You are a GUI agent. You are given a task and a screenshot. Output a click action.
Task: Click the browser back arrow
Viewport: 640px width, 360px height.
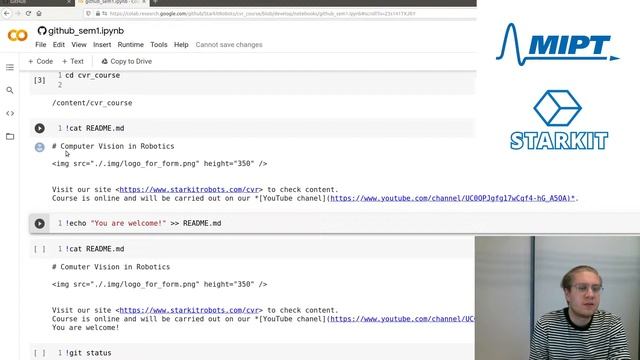pos(7,13)
